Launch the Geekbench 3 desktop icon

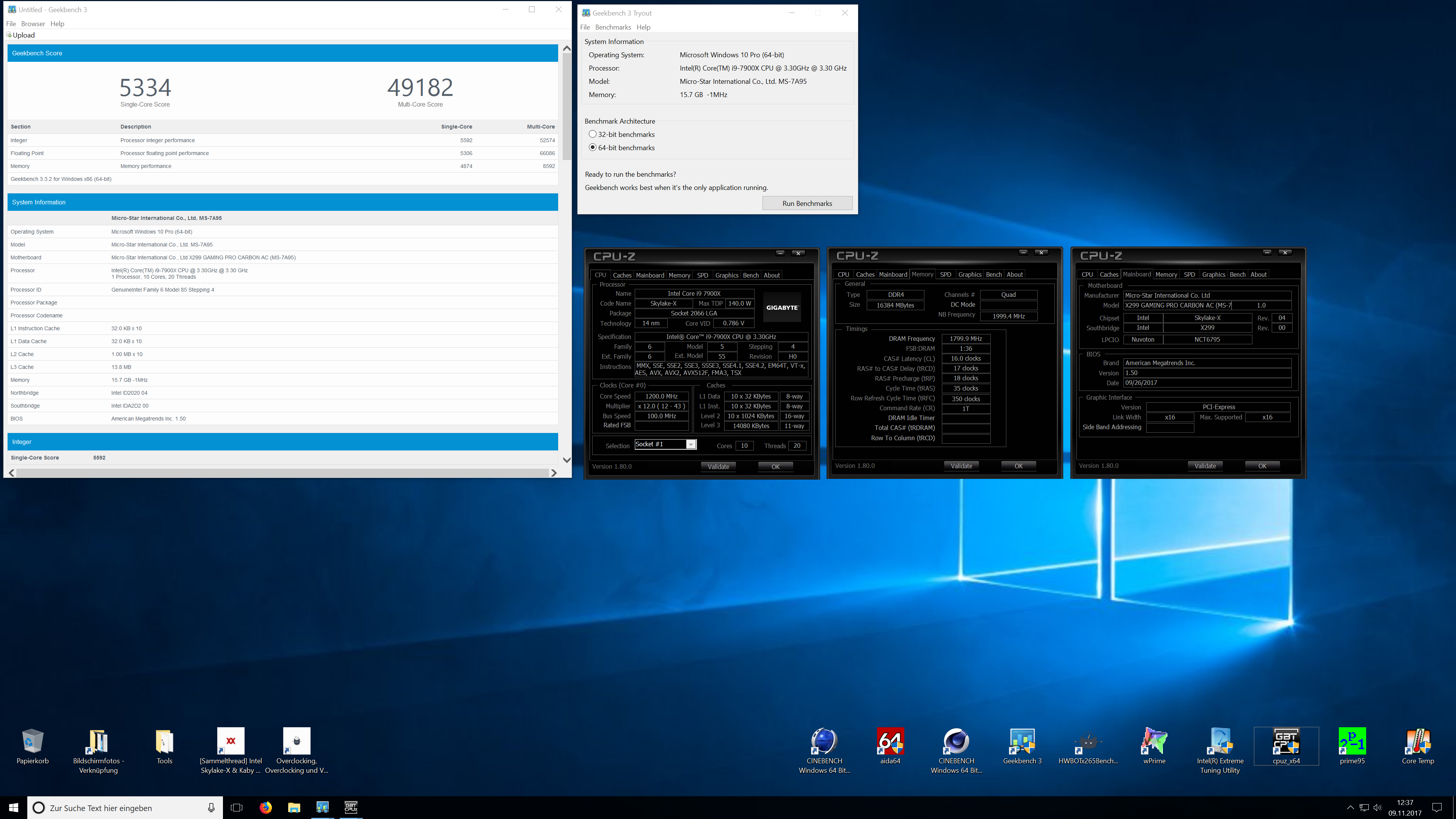click(x=1022, y=742)
